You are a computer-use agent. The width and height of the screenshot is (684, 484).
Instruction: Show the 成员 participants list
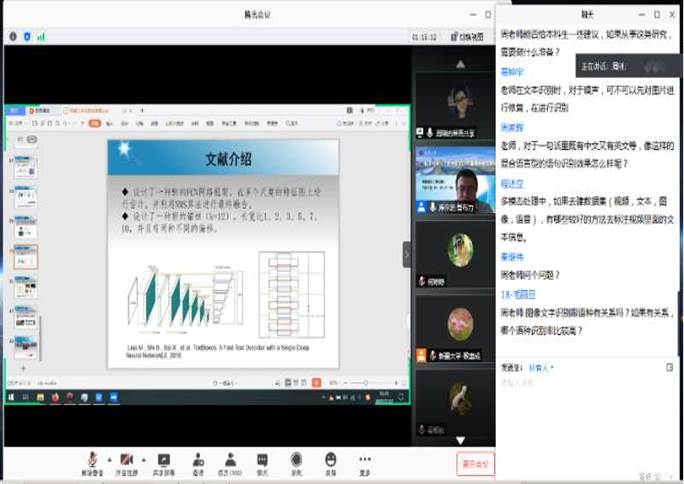(230, 460)
